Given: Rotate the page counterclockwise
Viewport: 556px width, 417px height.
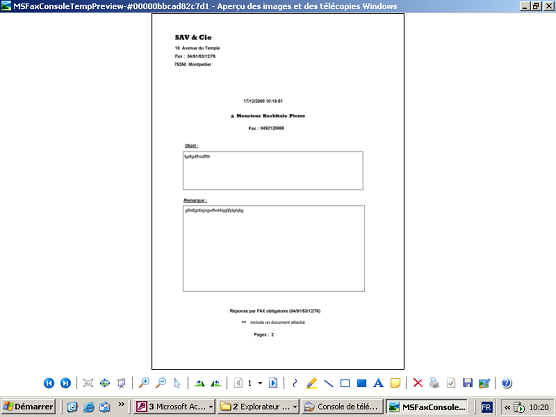Looking at the screenshot, I should (x=216, y=383).
